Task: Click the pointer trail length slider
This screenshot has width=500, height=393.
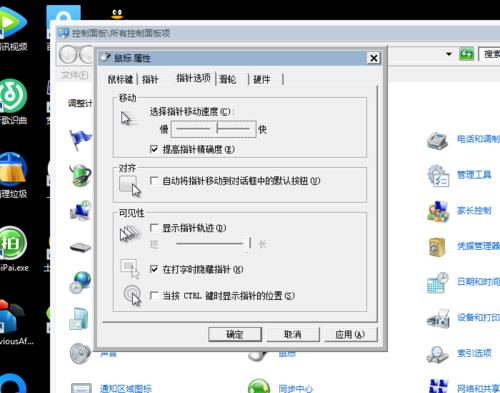Action: pos(213,244)
